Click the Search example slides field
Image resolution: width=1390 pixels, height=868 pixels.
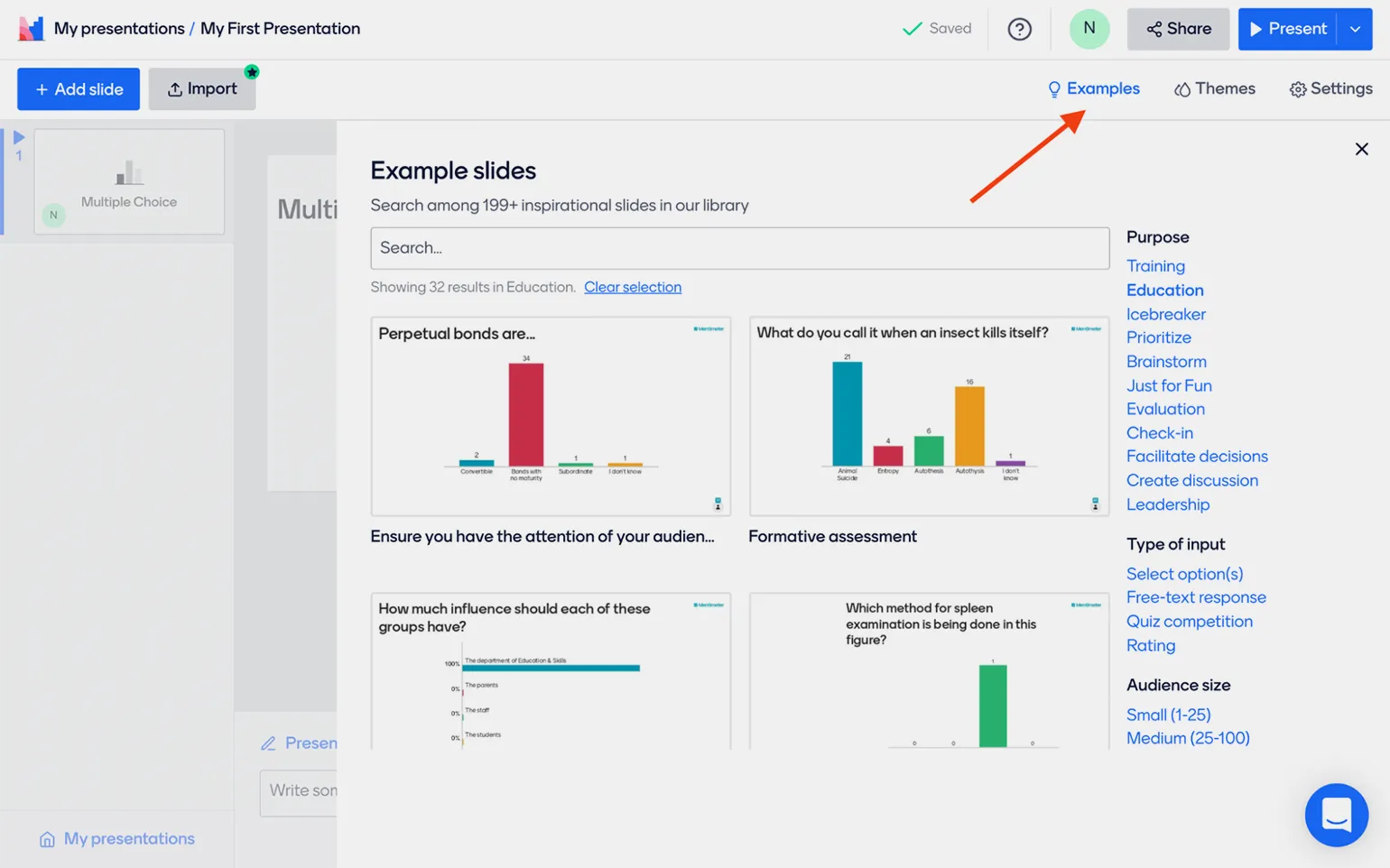739,248
